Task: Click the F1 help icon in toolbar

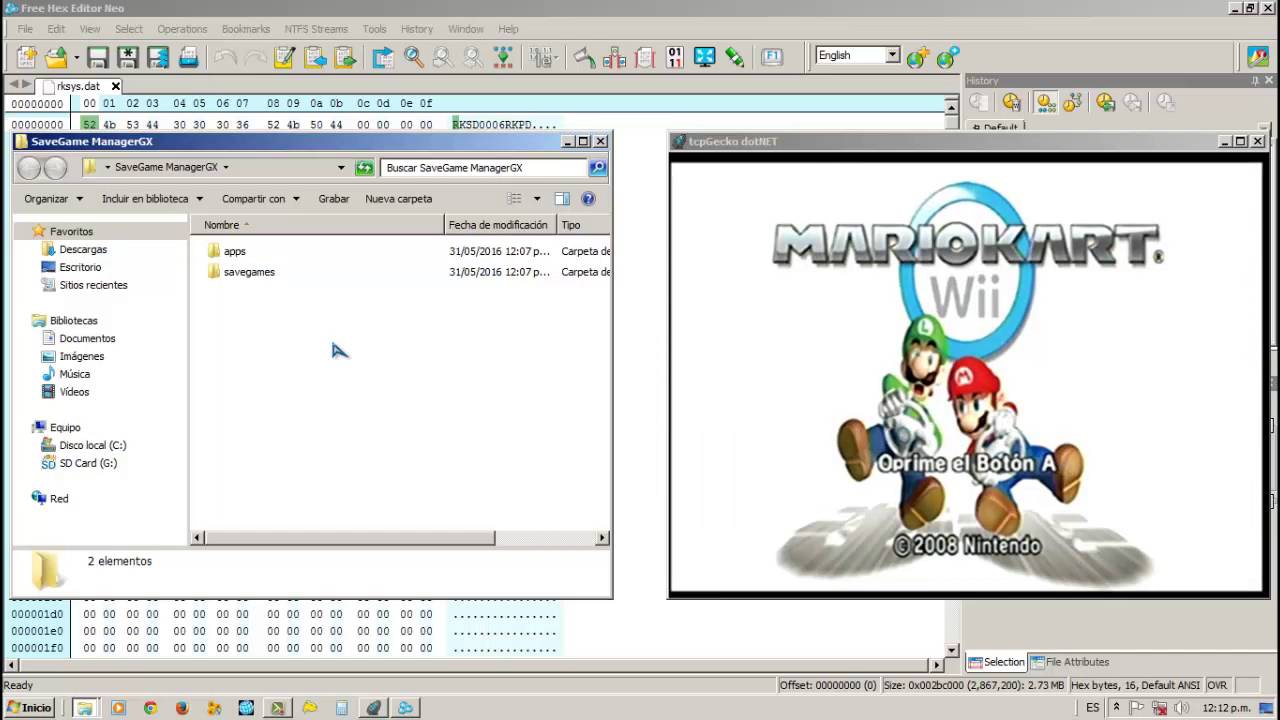Action: coord(772,57)
